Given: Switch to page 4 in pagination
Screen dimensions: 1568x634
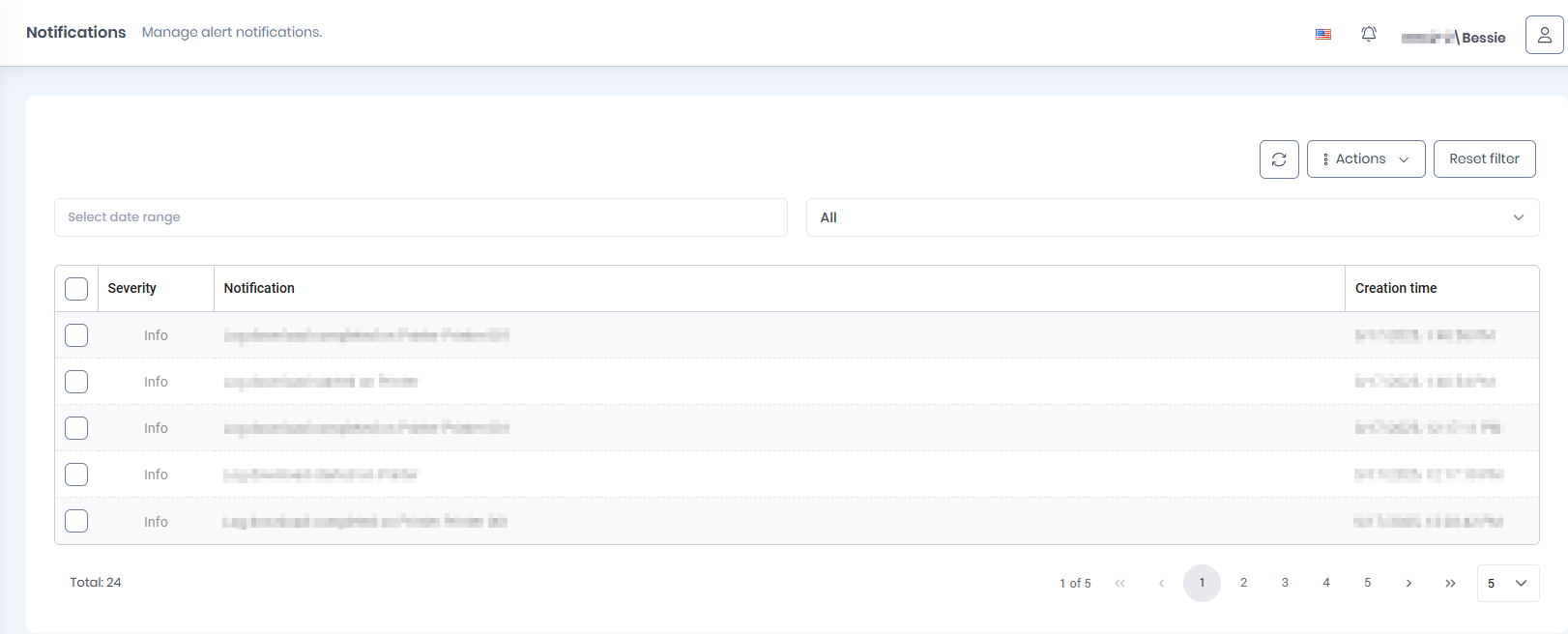Looking at the screenshot, I should point(1326,583).
